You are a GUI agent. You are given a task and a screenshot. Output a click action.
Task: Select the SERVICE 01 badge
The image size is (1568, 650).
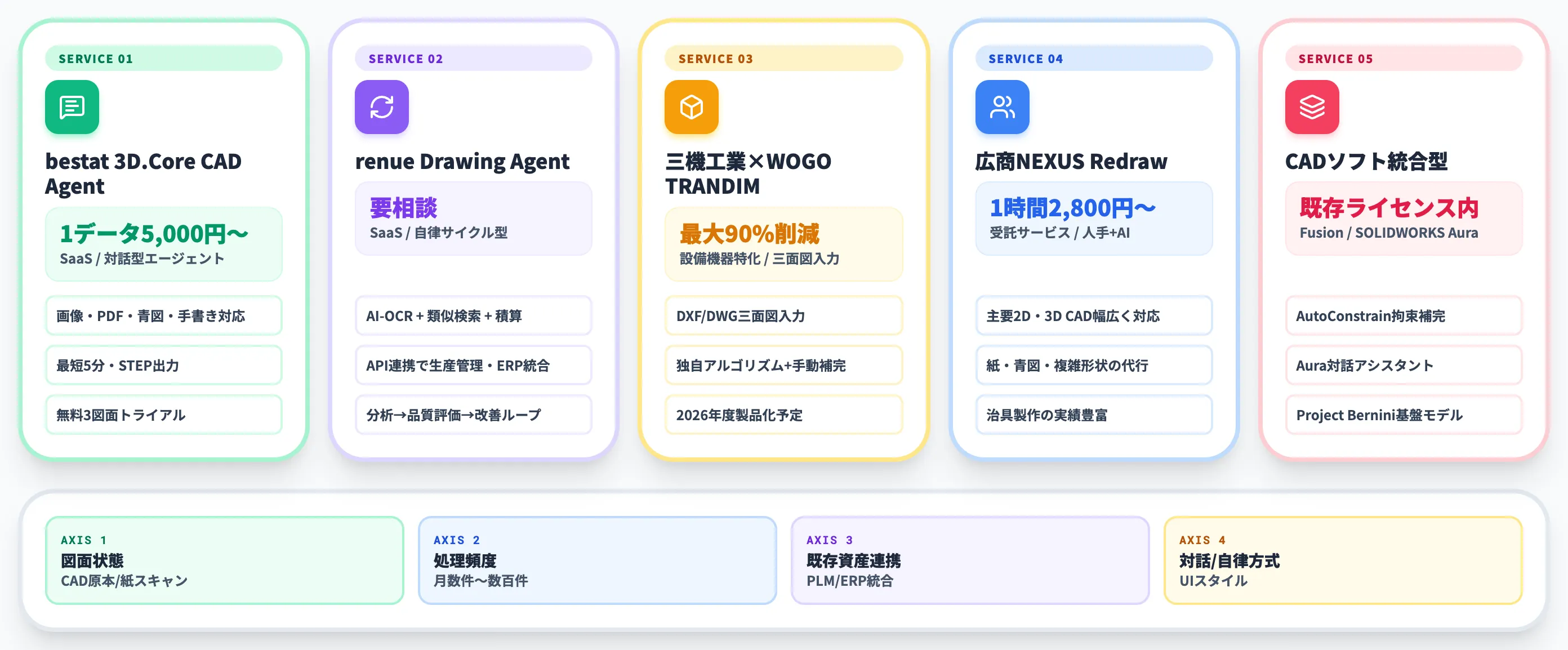(x=164, y=59)
